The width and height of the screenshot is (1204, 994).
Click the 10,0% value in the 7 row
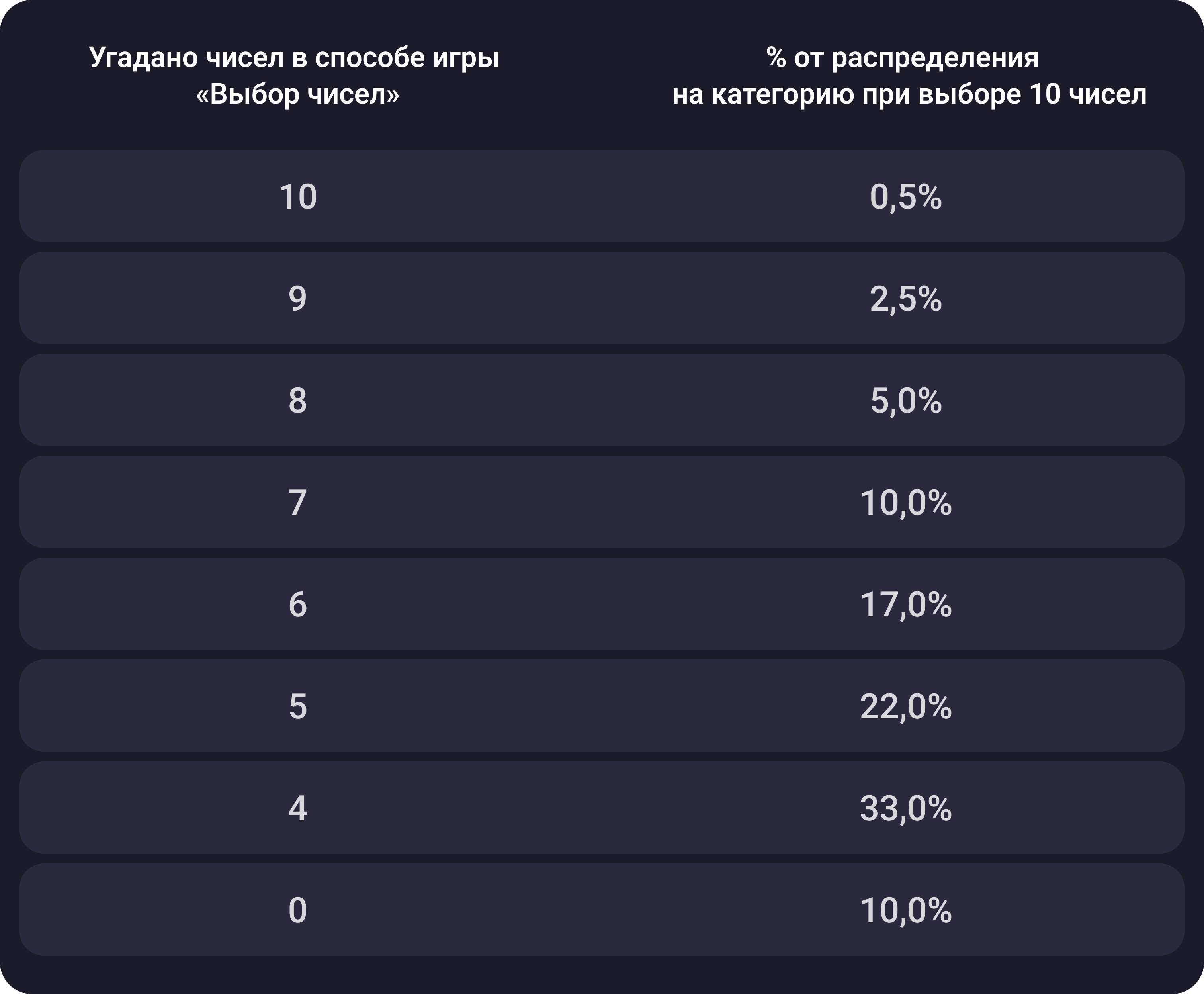coord(906,502)
